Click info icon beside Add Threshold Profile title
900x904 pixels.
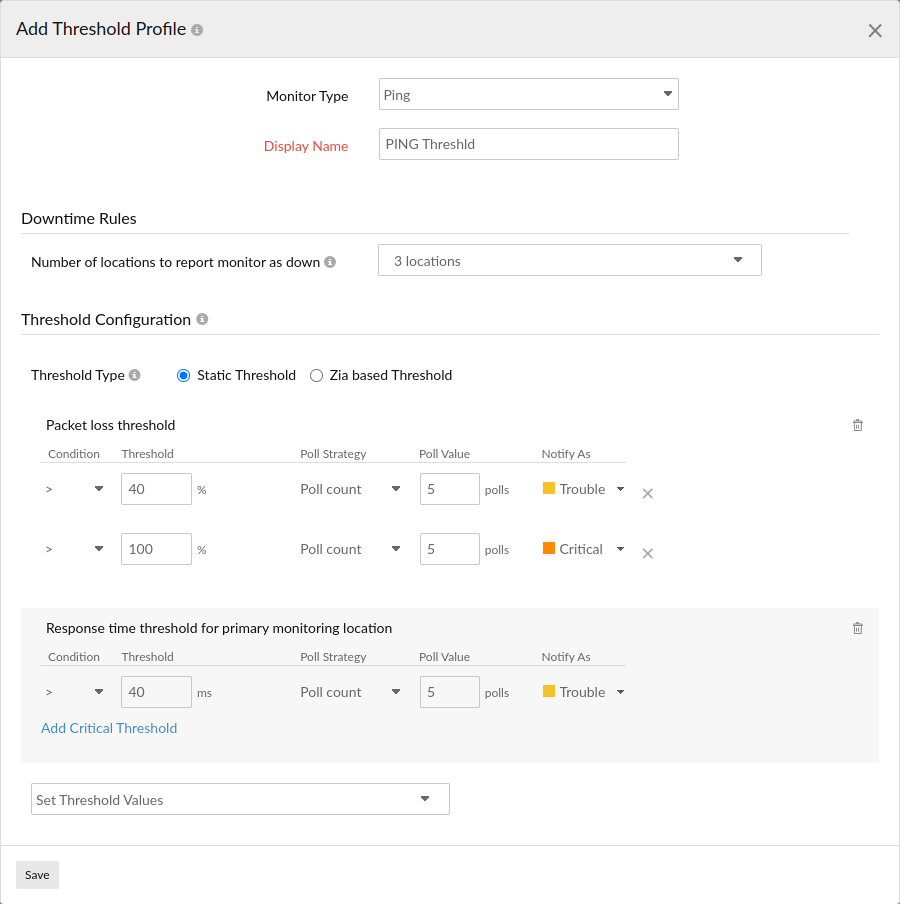click(x=197, y=30)
